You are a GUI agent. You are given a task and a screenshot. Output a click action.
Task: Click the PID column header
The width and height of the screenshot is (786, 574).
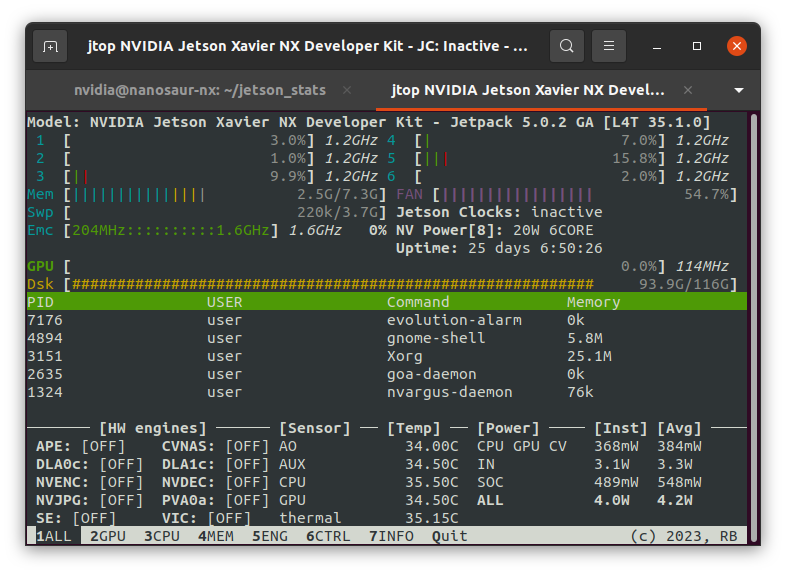point(40,302)
